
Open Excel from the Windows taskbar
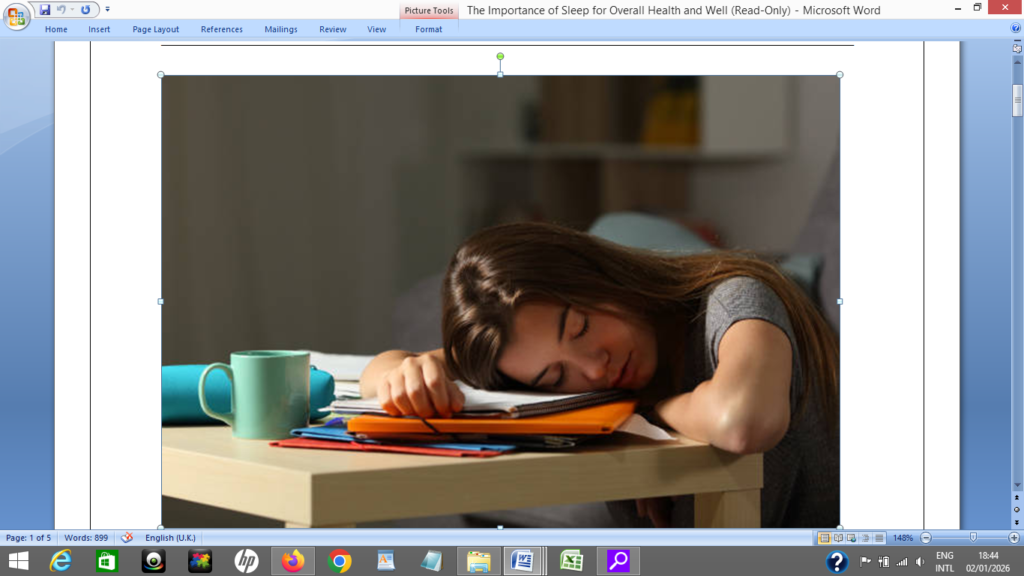571,561
